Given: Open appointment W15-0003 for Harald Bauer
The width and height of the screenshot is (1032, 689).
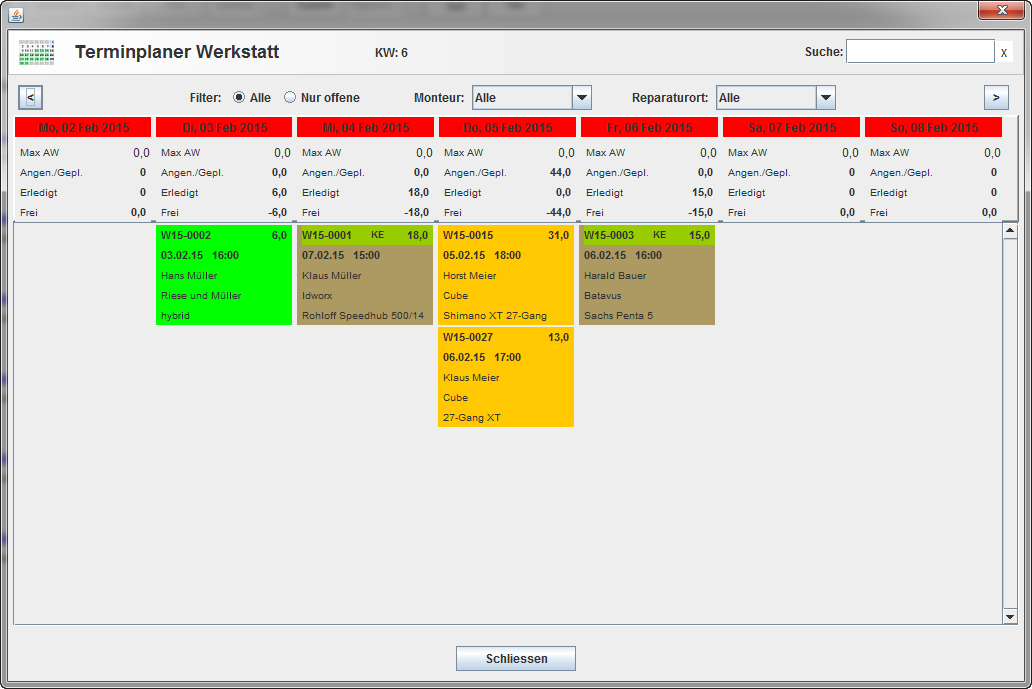Looking at the screenshot, I should (646, 275).
